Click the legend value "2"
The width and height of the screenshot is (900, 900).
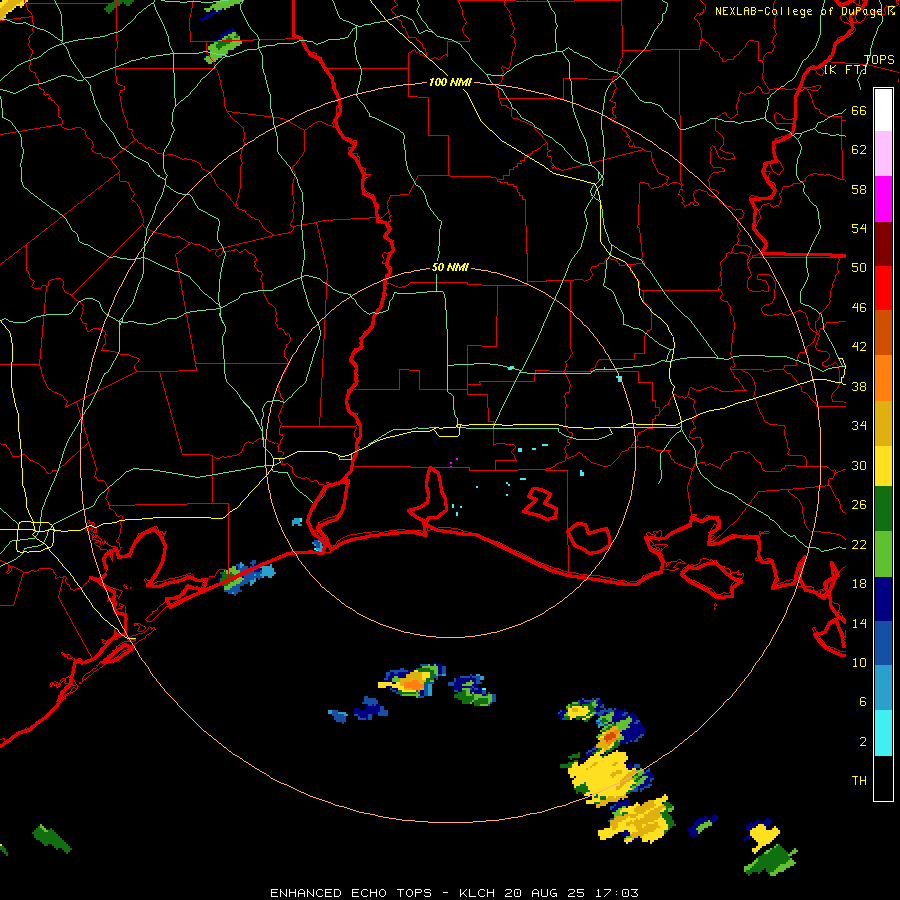pos(863,741)
